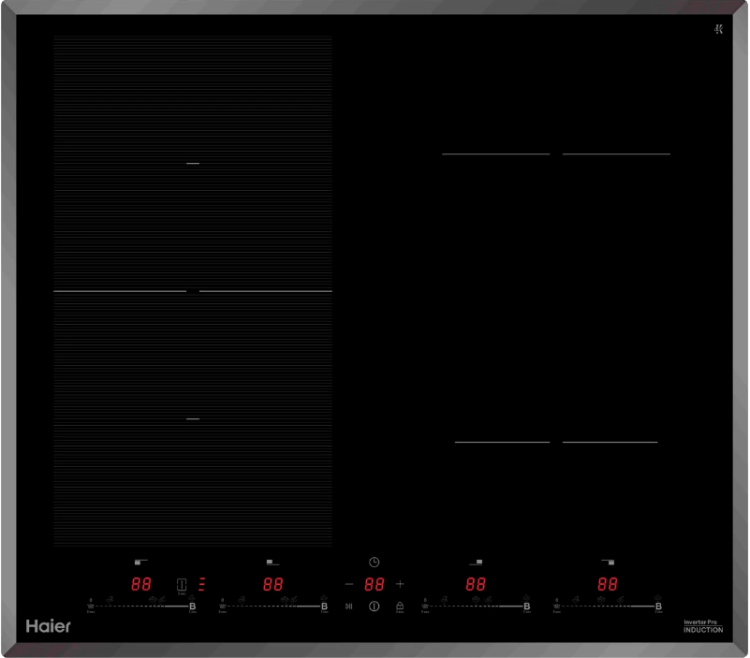
Task: Tap the pause icon
Action: click(348, 606)
